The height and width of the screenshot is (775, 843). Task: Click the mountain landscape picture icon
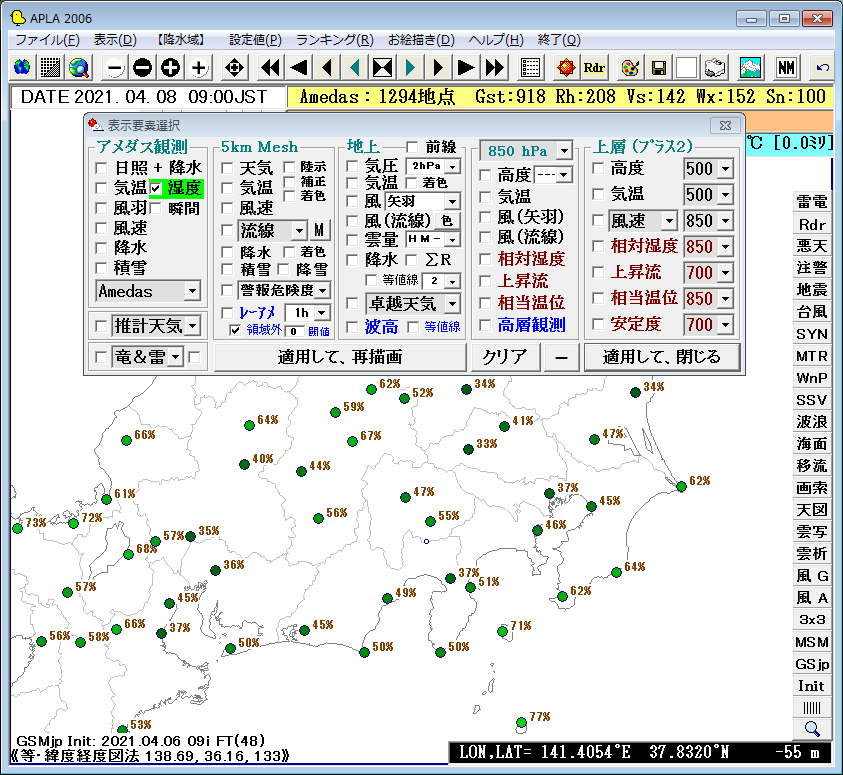click(x=750, y=68)
